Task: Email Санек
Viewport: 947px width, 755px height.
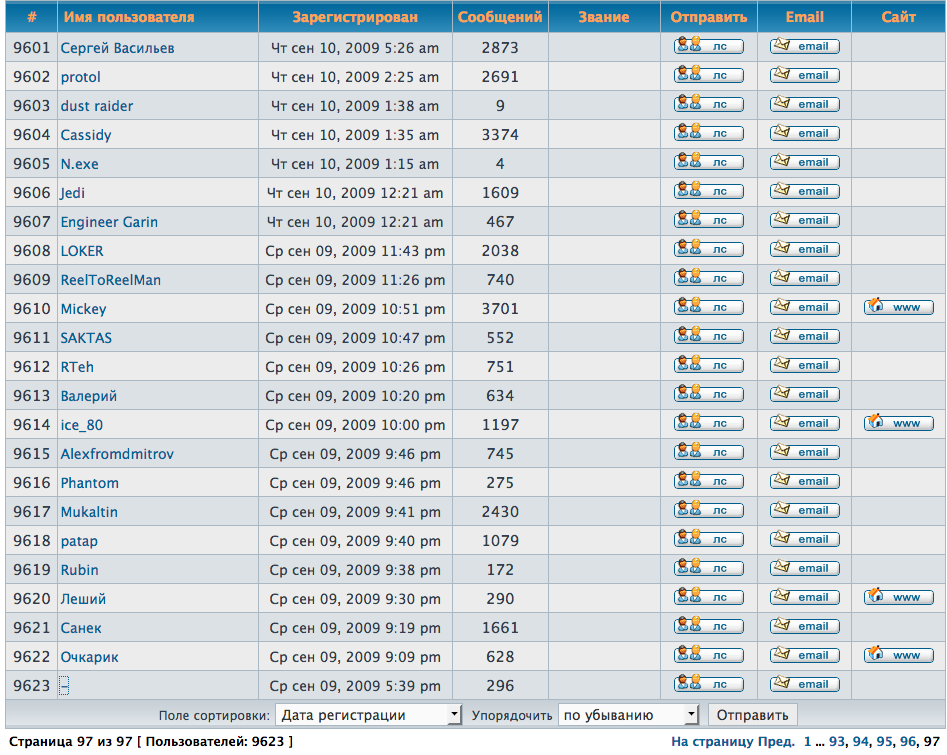Action: [804, 626]
